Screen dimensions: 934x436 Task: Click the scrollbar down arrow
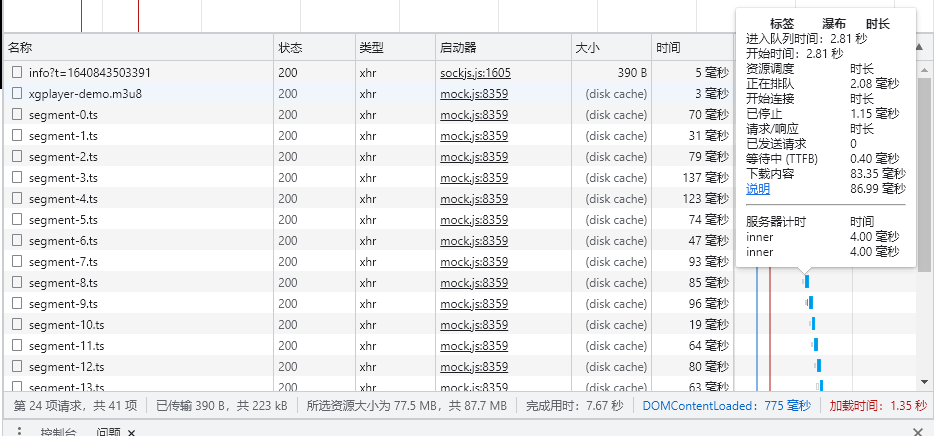(924, 381)
